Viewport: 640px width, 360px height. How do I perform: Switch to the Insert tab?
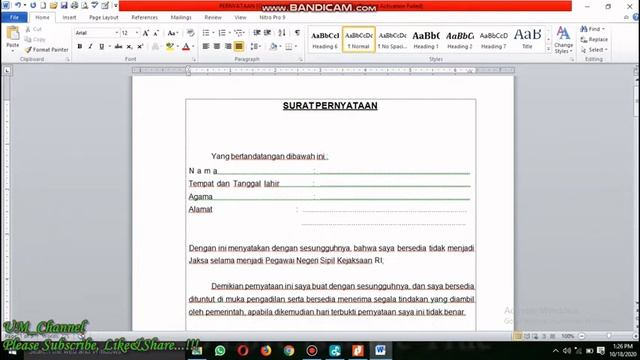[69, 17]
